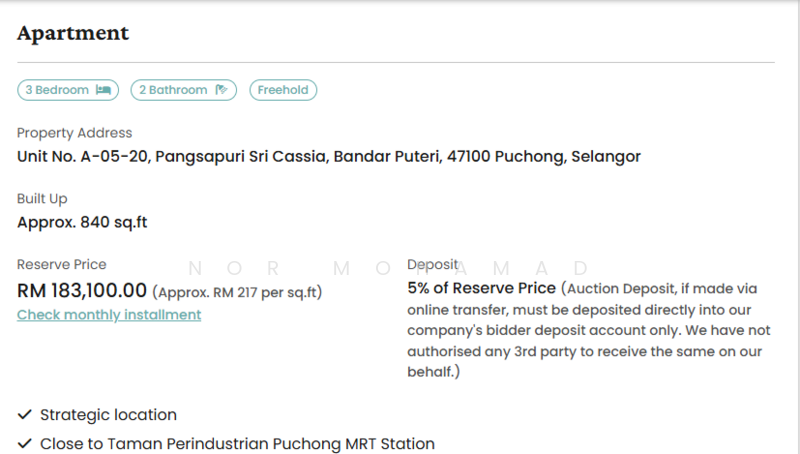Click the Strategic location text
The image size is (800, 454).
(x=108, y=415)
